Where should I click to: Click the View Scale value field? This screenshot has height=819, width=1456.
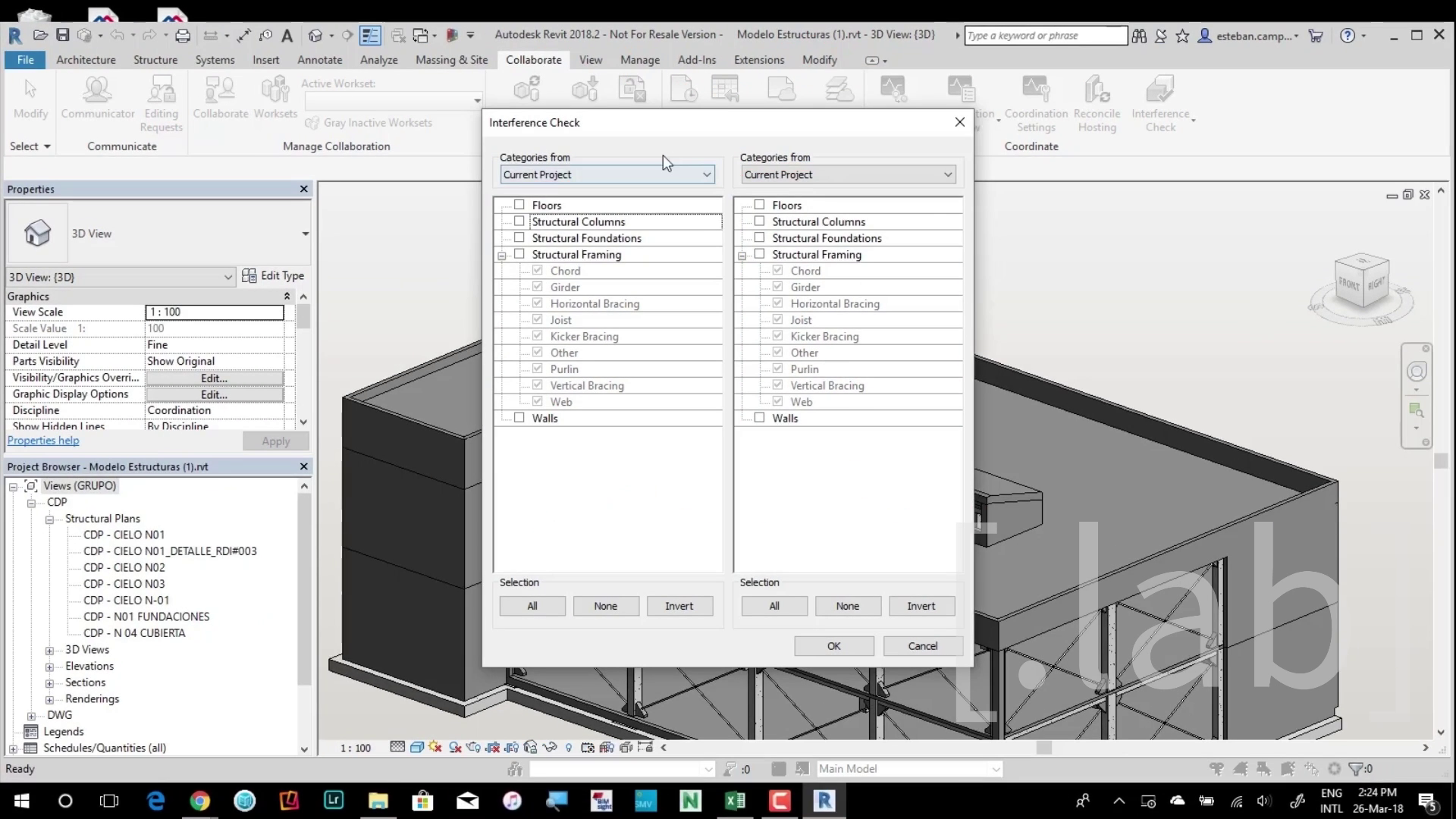click(215, 312)
